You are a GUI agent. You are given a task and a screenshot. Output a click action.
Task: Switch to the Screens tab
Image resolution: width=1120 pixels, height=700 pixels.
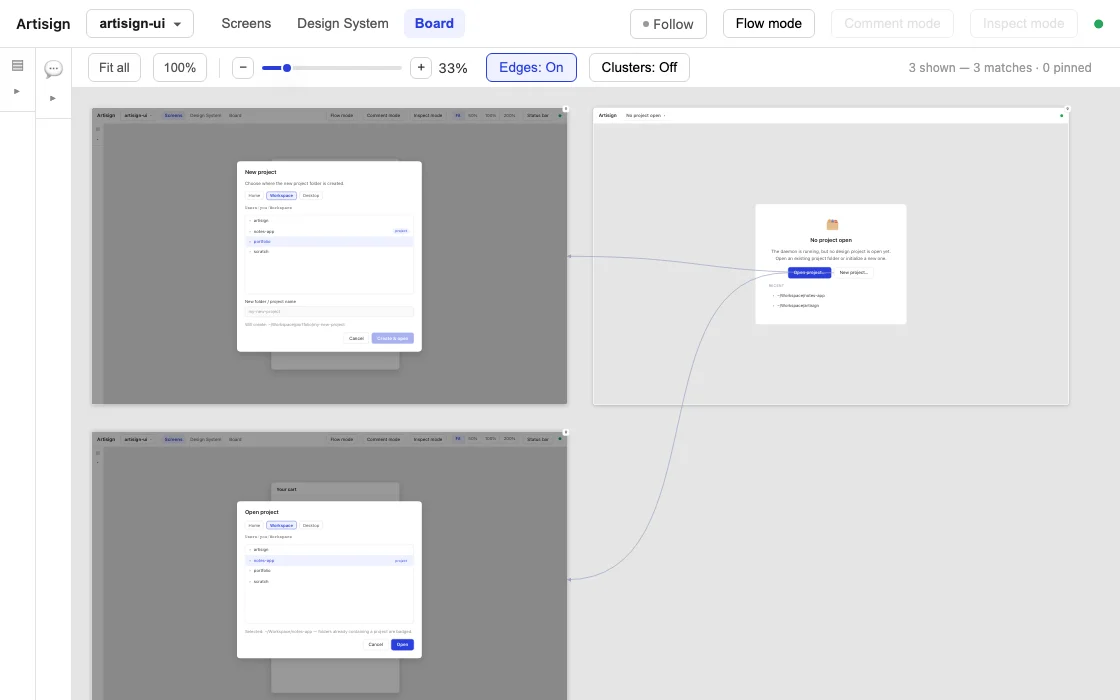click(x=246, y=24)
